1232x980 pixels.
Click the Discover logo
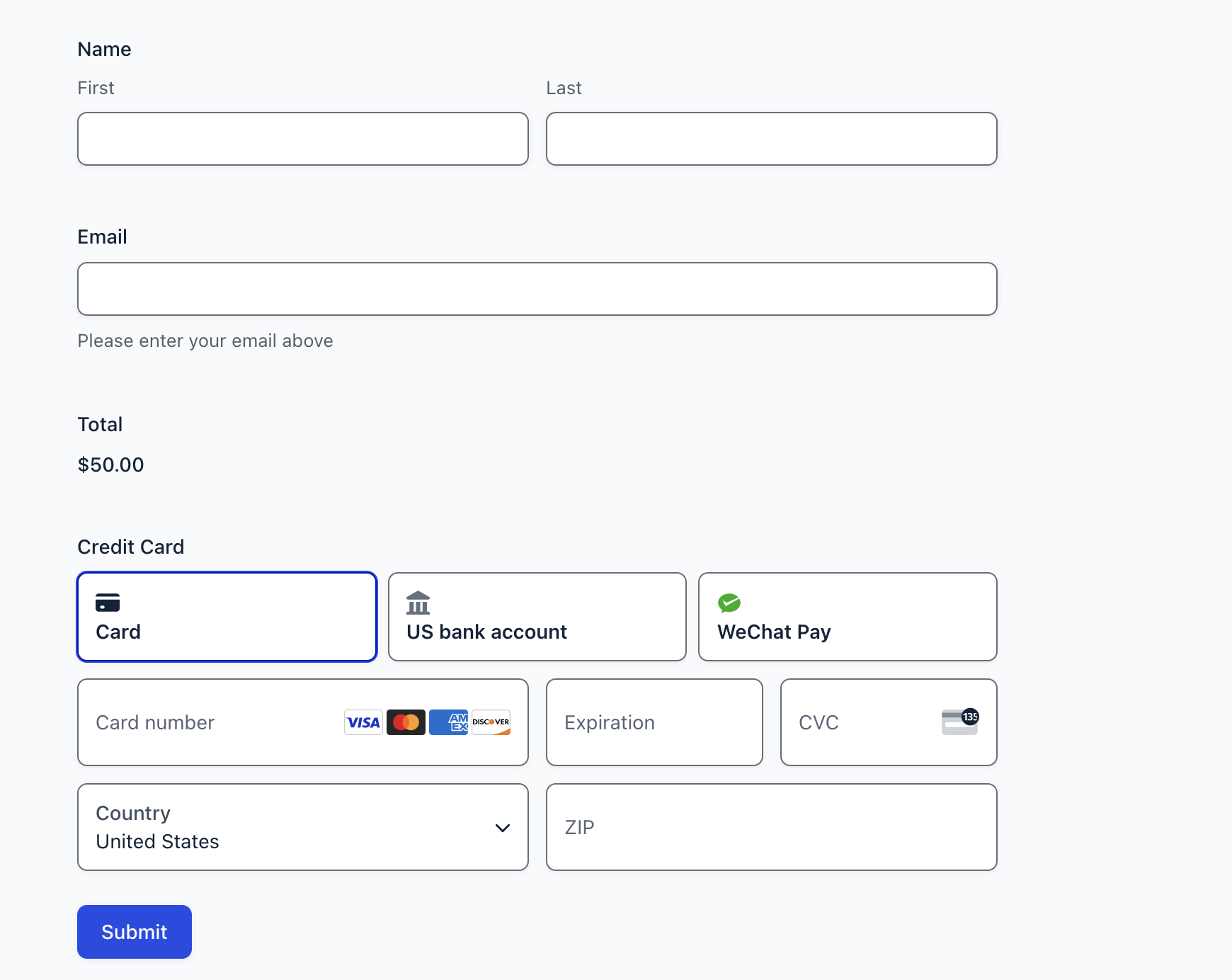pyautogui.click(x=491, y=722)
